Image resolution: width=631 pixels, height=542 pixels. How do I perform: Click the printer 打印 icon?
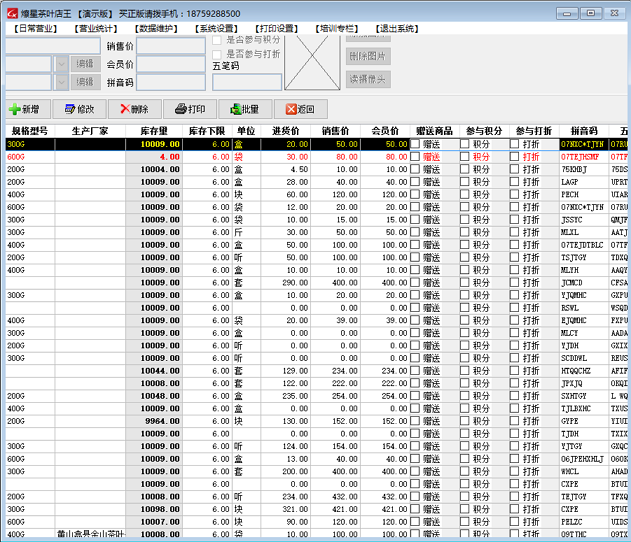[181, 109]
